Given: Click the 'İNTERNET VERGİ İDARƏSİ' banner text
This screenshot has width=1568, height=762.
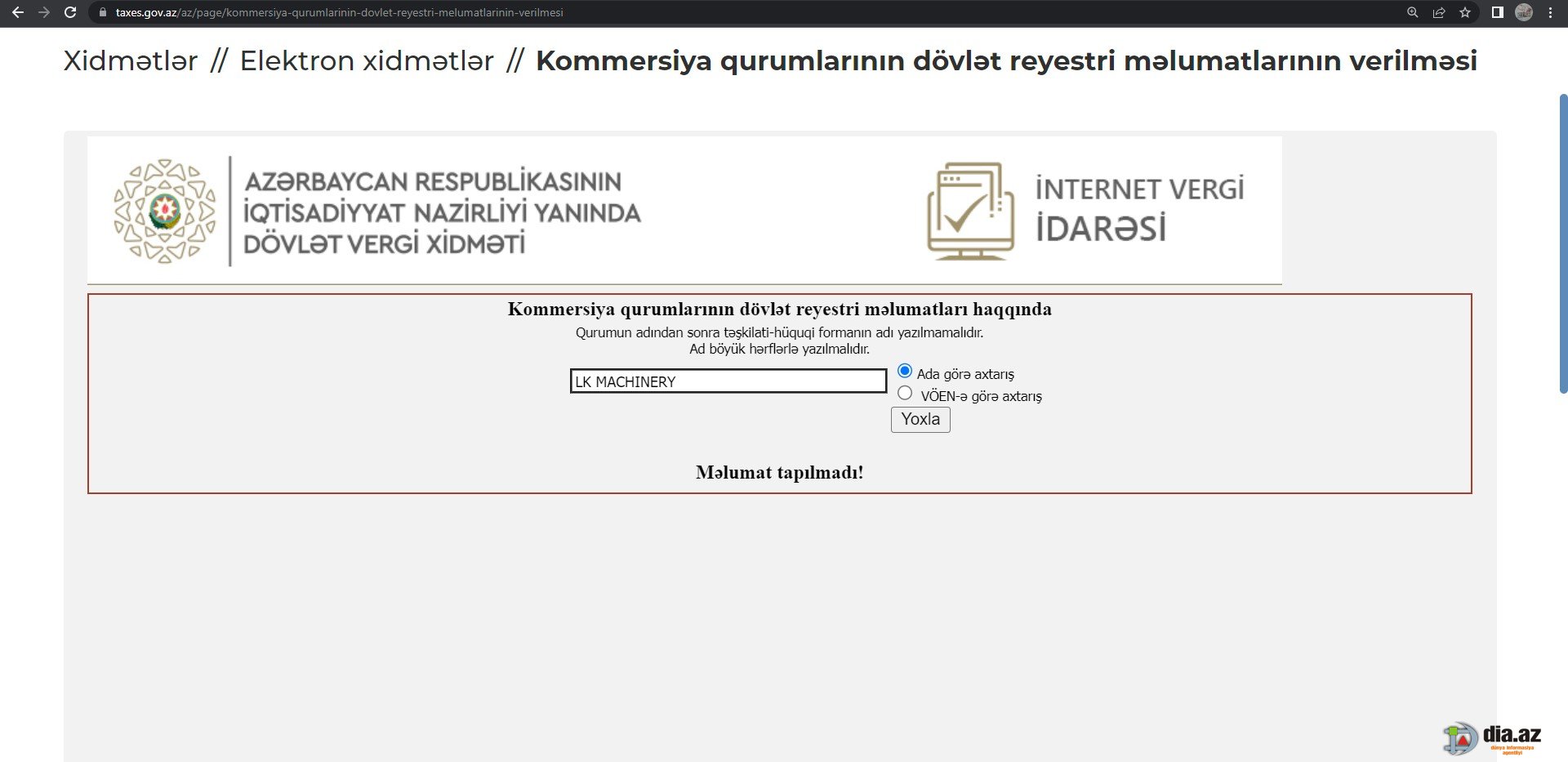Looking at the screenshot, I should point(1140,209).
